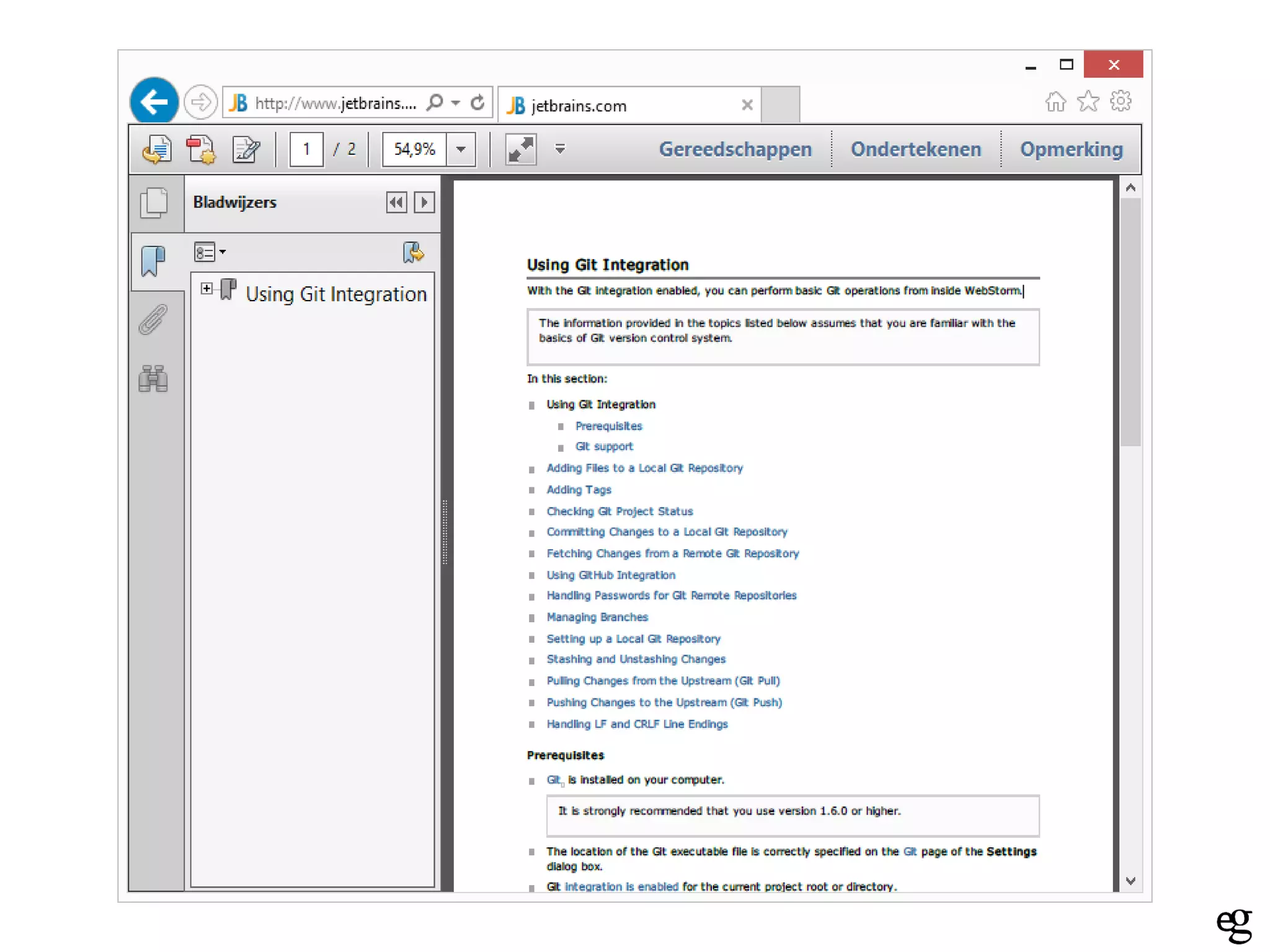Click the save a copy toolbar icon
Image resolution: width=1270 pixels, height=952 pixels.
click(x=156, y=149)
